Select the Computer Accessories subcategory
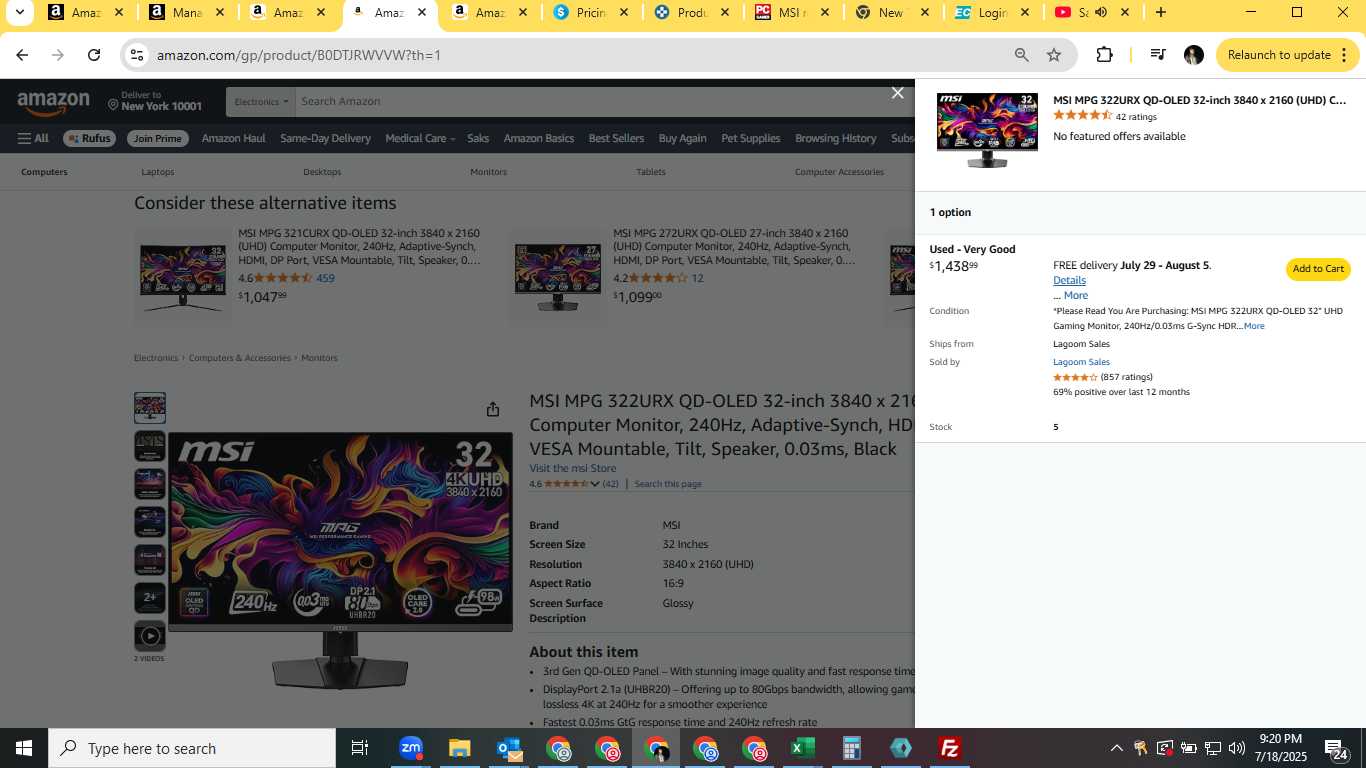 point(839,172)
